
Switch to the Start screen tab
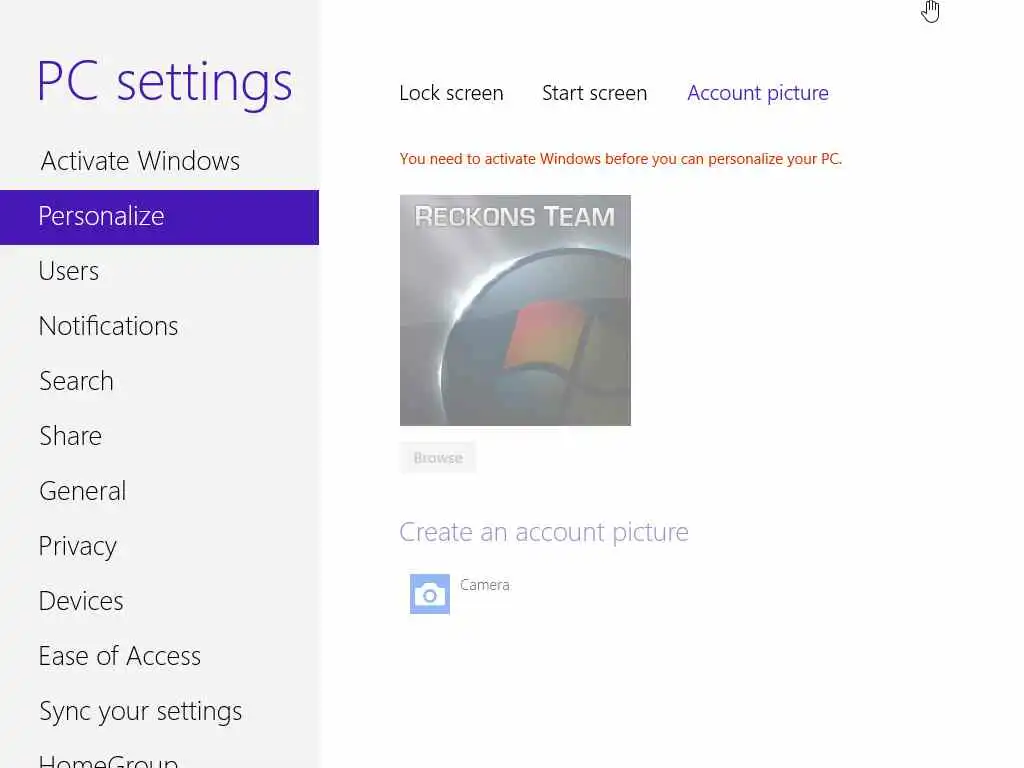594,93
